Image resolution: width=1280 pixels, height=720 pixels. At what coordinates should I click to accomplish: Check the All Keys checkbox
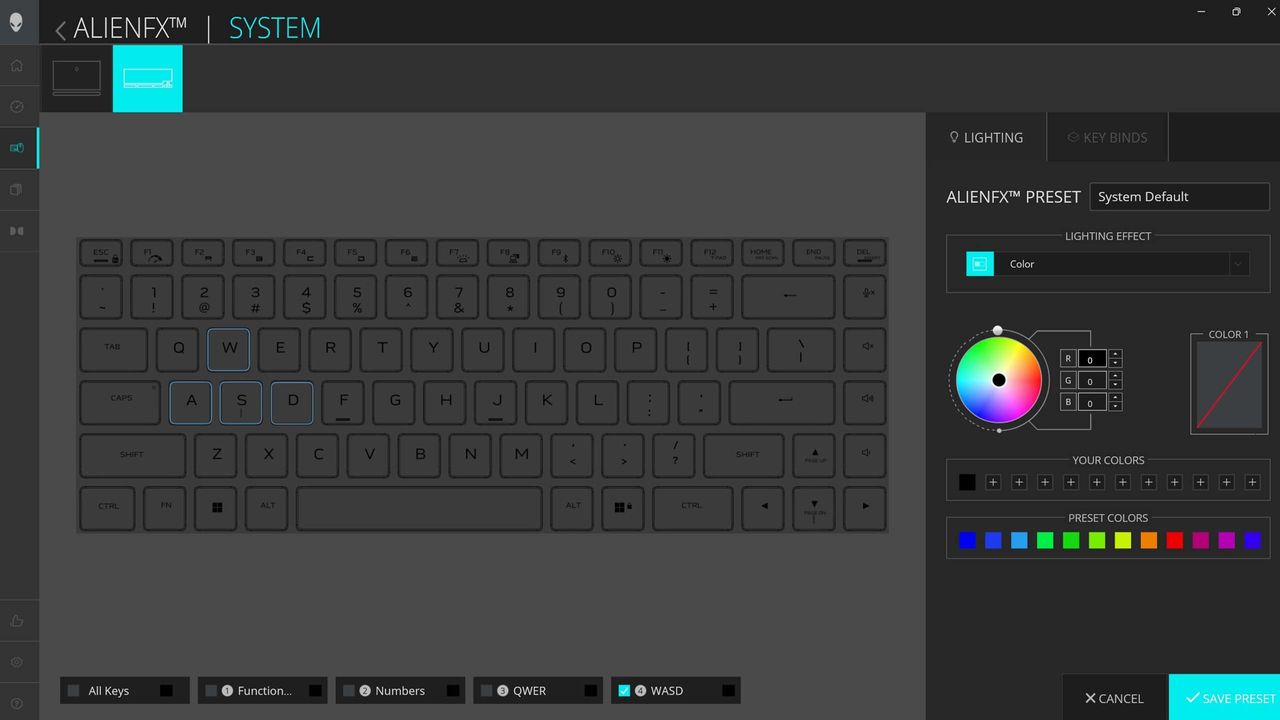pyautogui.click(x=74, y=690)
